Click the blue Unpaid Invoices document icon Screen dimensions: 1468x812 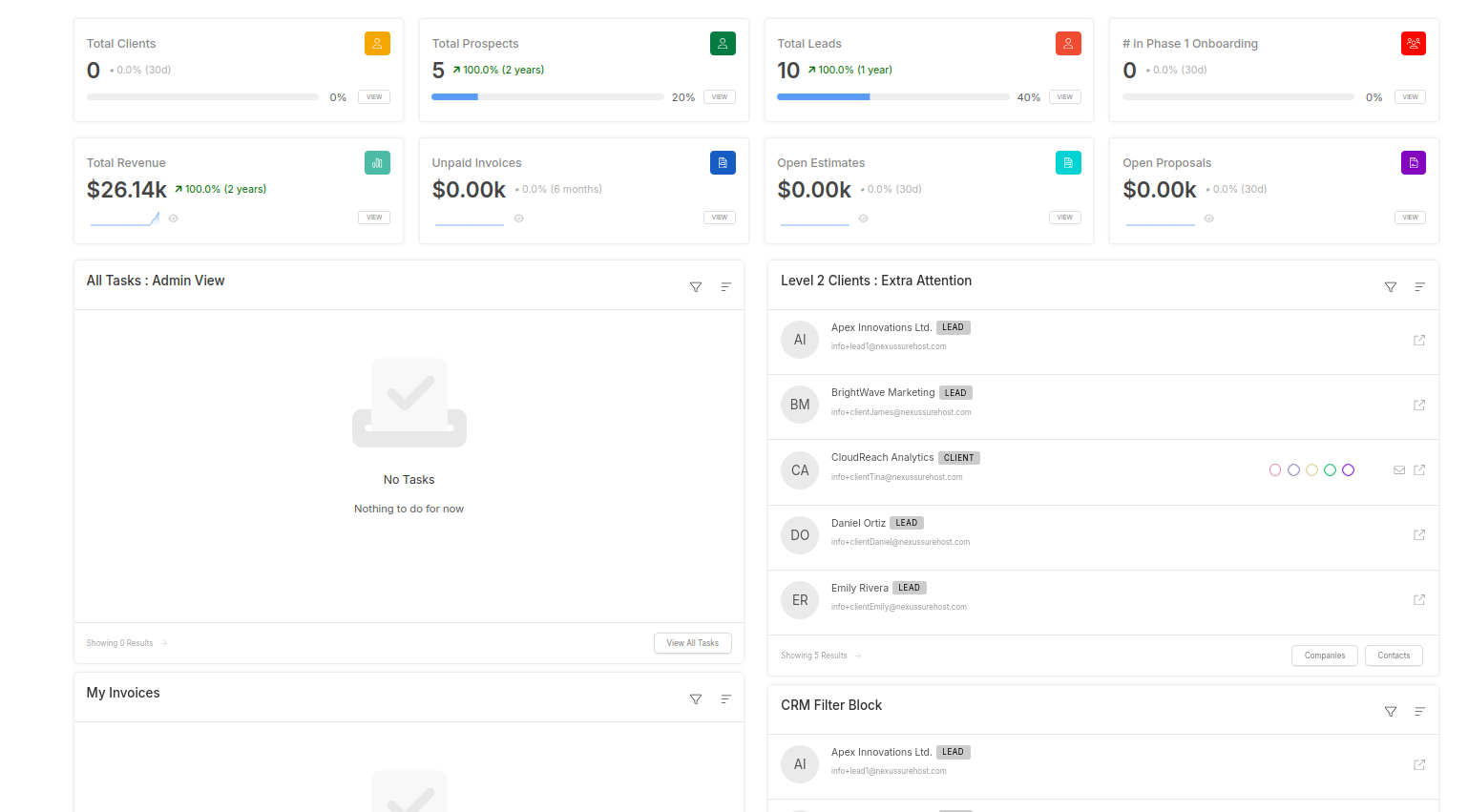pyautogui.click(x=723, y=163)
